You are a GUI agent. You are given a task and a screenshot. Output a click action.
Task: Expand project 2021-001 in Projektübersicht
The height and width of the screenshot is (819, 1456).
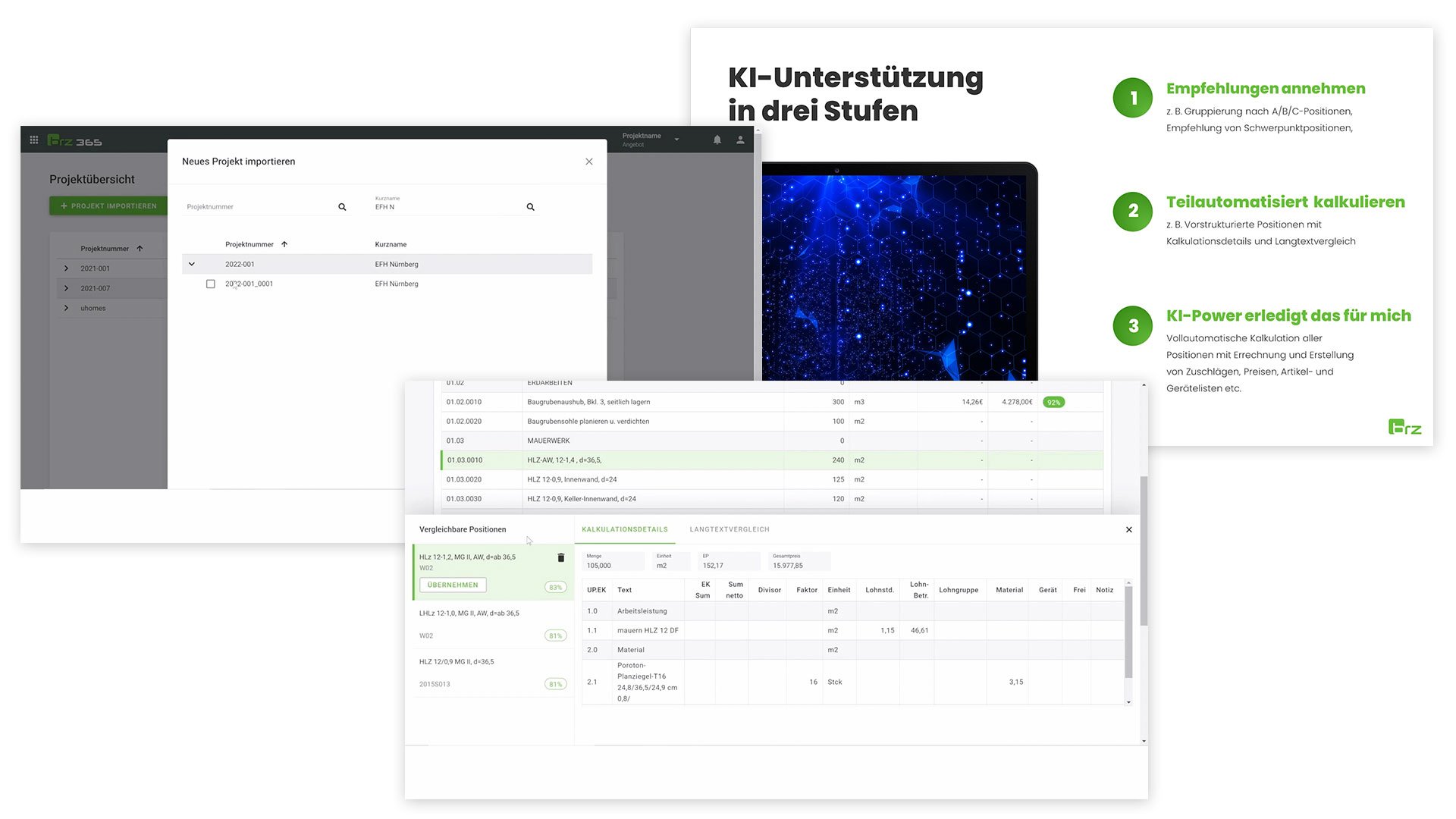point(67,268)
